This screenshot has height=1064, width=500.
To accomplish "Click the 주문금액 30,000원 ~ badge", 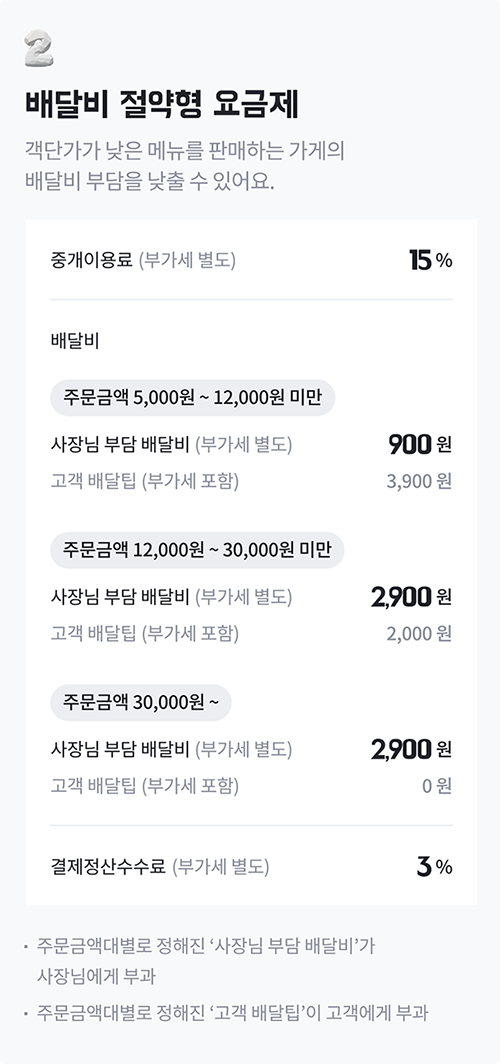I will click(141, 702).
